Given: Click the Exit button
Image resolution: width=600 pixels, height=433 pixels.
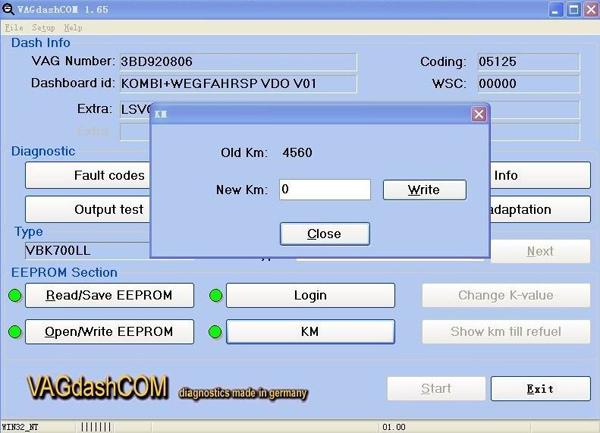Looking at the screenshot, I should [540, 388].
